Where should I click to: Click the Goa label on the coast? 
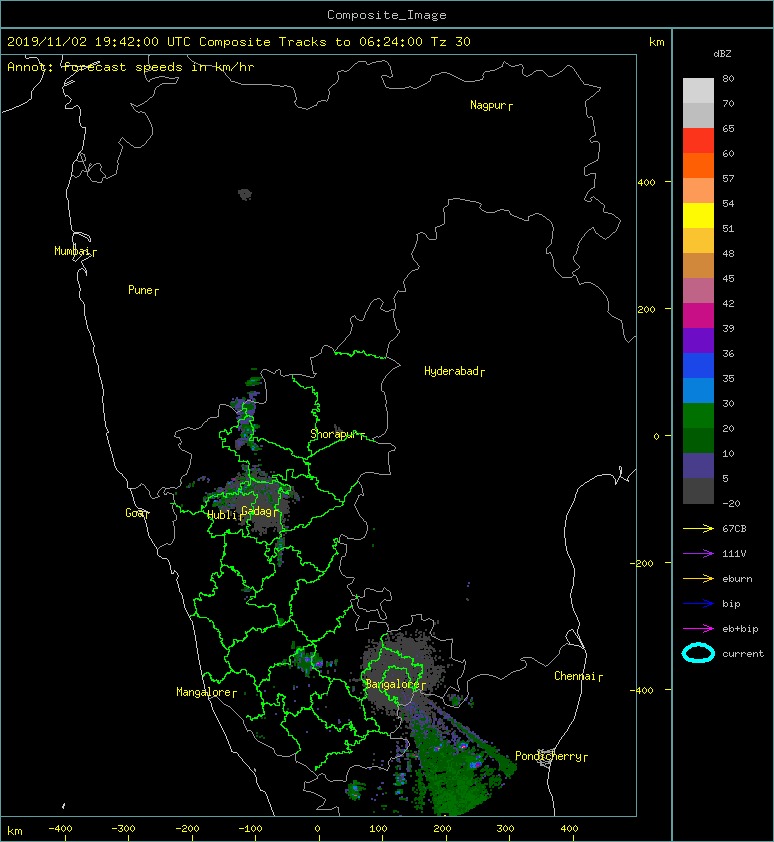[x=137, y=513]
